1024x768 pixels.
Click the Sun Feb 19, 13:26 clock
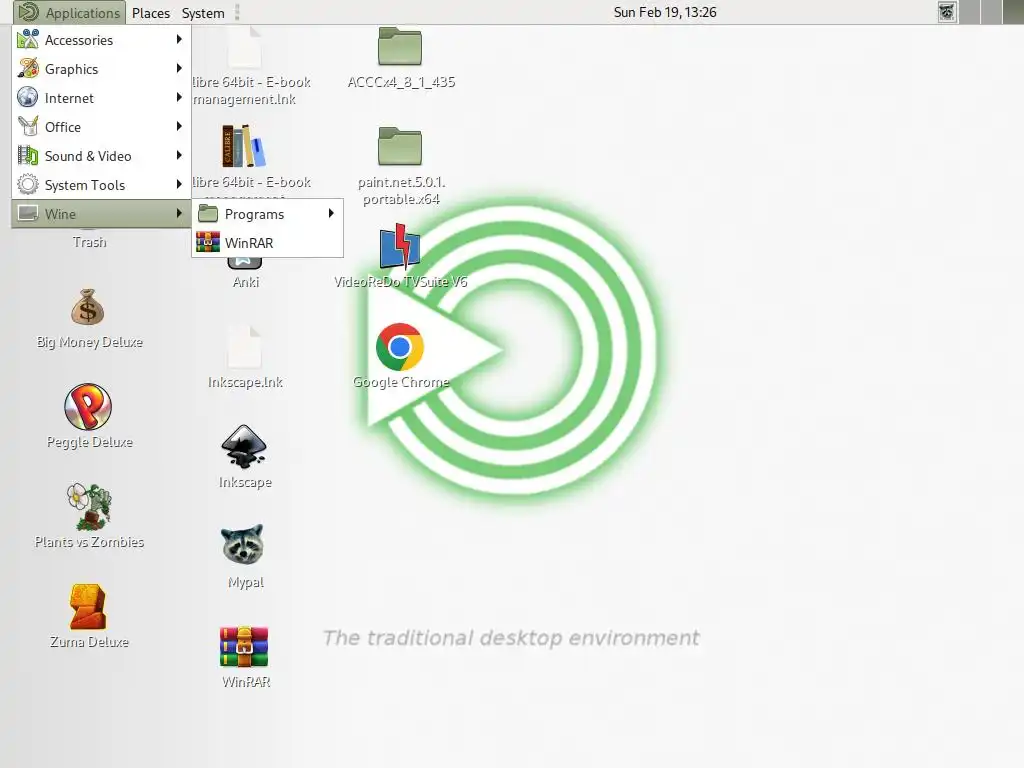(x=665, y=12)
